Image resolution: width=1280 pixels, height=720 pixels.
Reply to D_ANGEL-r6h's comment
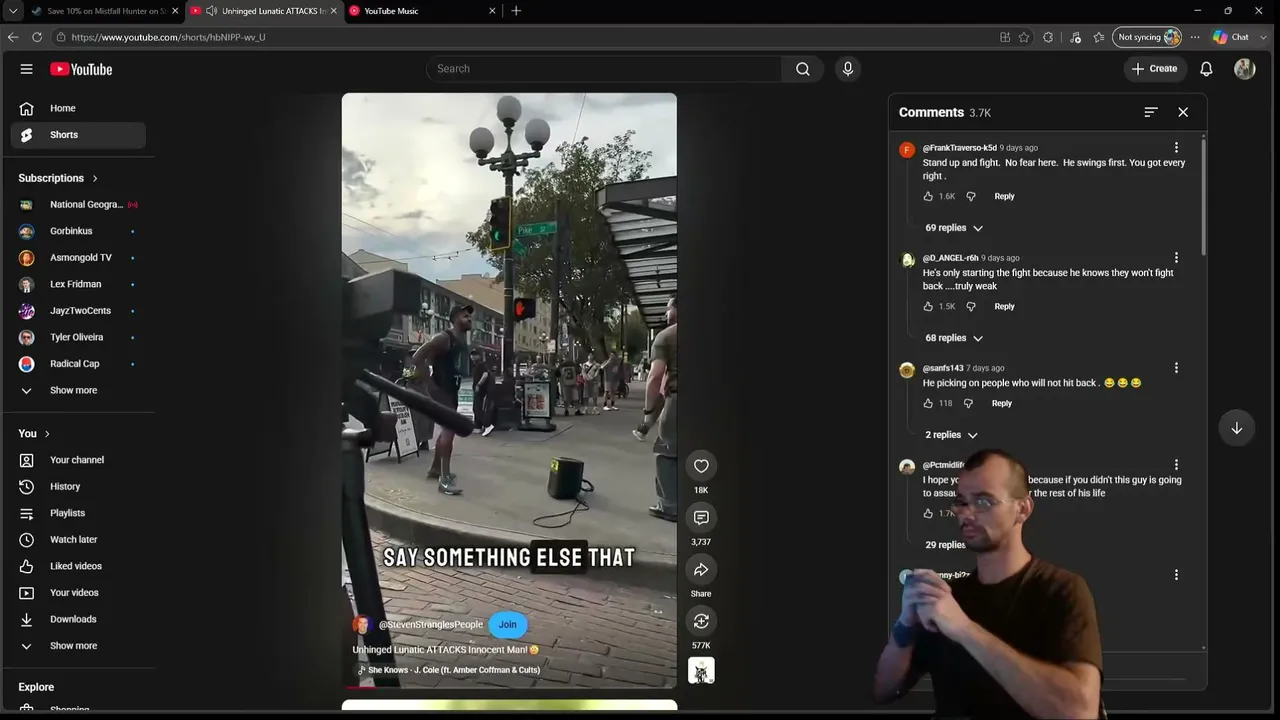click(x=1004, y=307)
